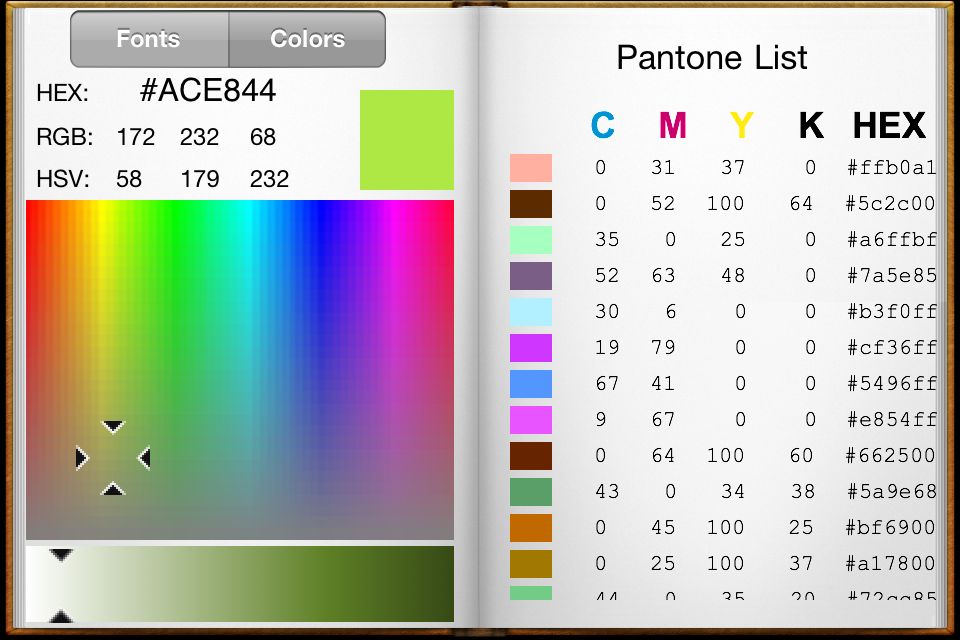Screen dimensions: 960x640
Task: Click the brightness slider's top marker arrow
Action: (x=61, y=555)
